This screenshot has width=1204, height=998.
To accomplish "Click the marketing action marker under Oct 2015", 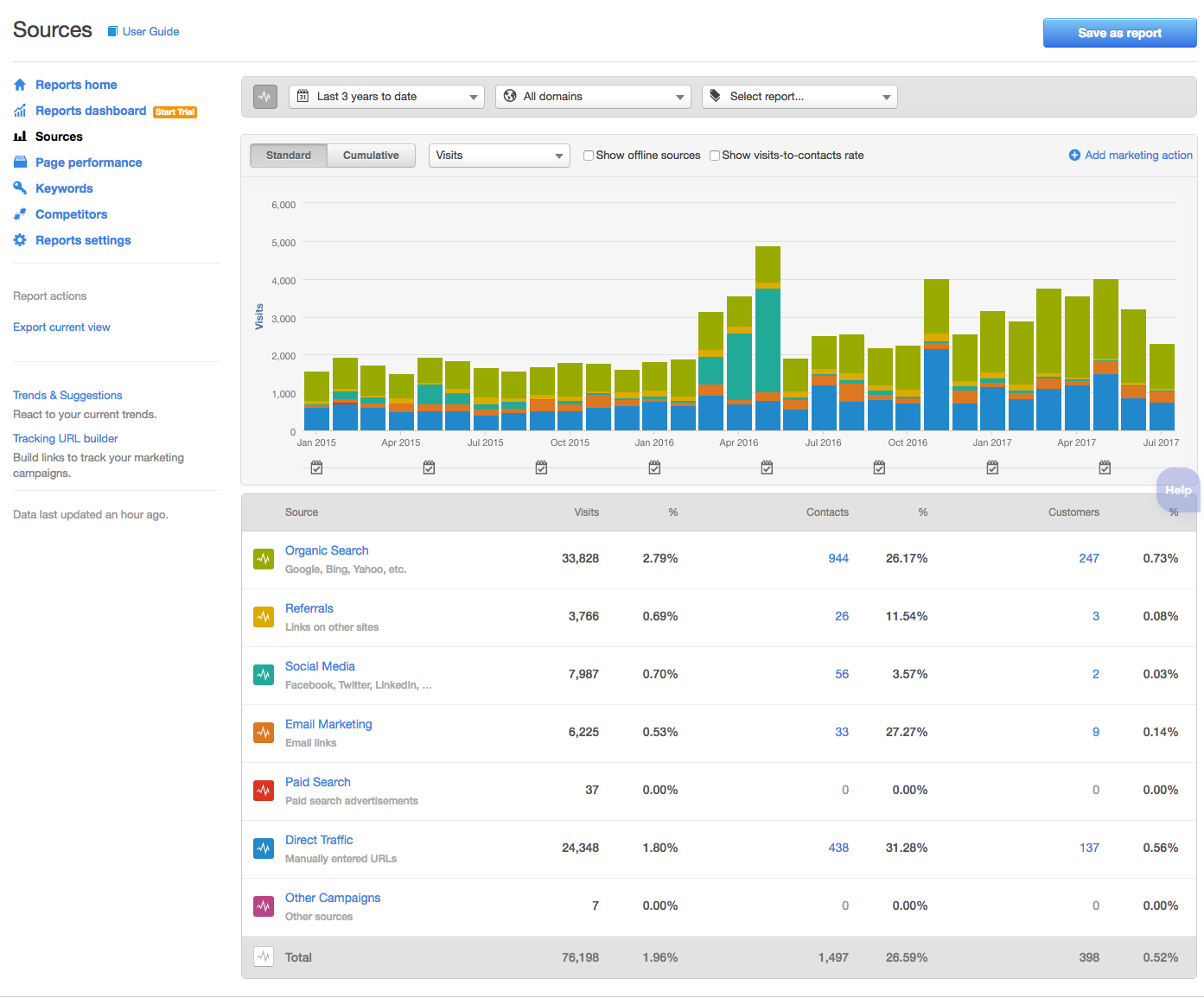I will click(x=541, y=467).
